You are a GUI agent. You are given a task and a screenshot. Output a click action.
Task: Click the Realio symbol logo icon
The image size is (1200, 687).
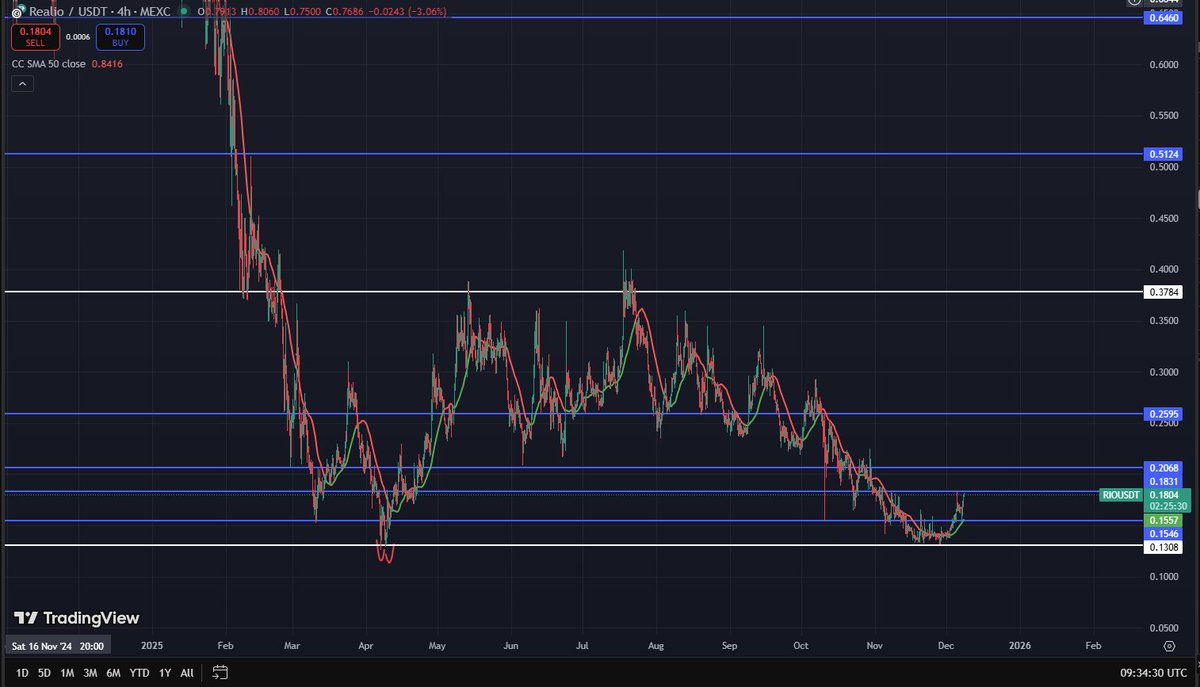coord(18,11)
